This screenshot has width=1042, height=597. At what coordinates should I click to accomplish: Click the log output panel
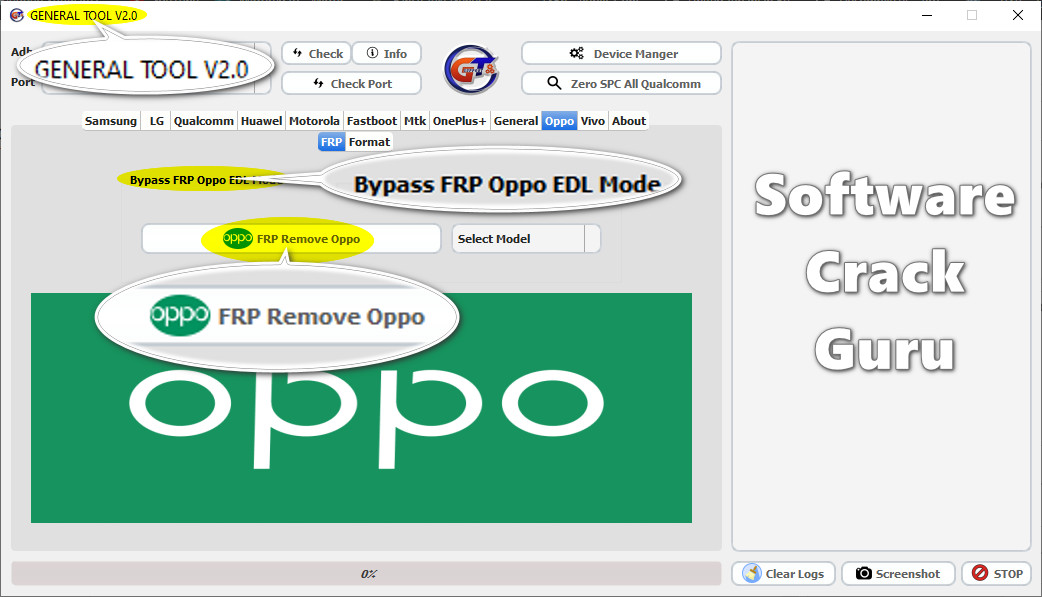point(881,297)
